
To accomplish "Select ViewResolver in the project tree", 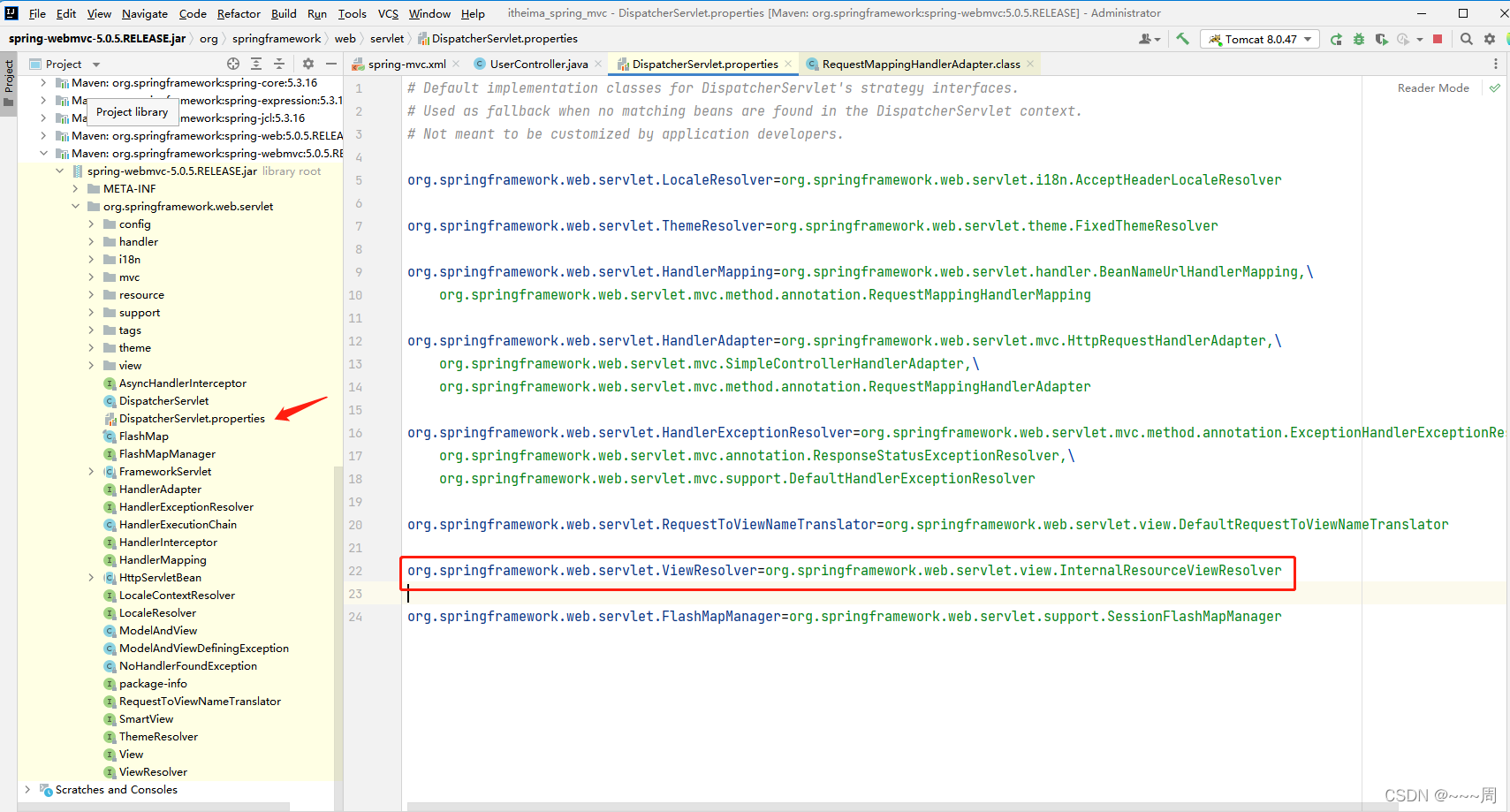I will [153, 772].
